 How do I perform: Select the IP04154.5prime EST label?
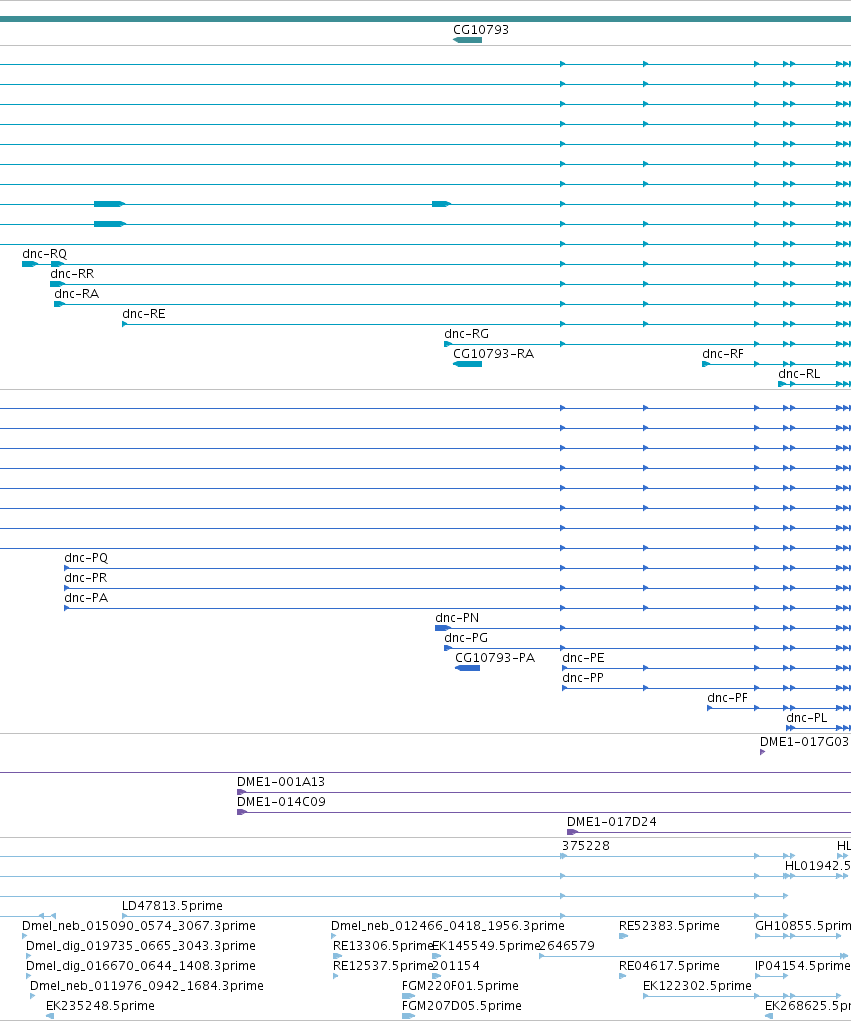click(803, 966)
